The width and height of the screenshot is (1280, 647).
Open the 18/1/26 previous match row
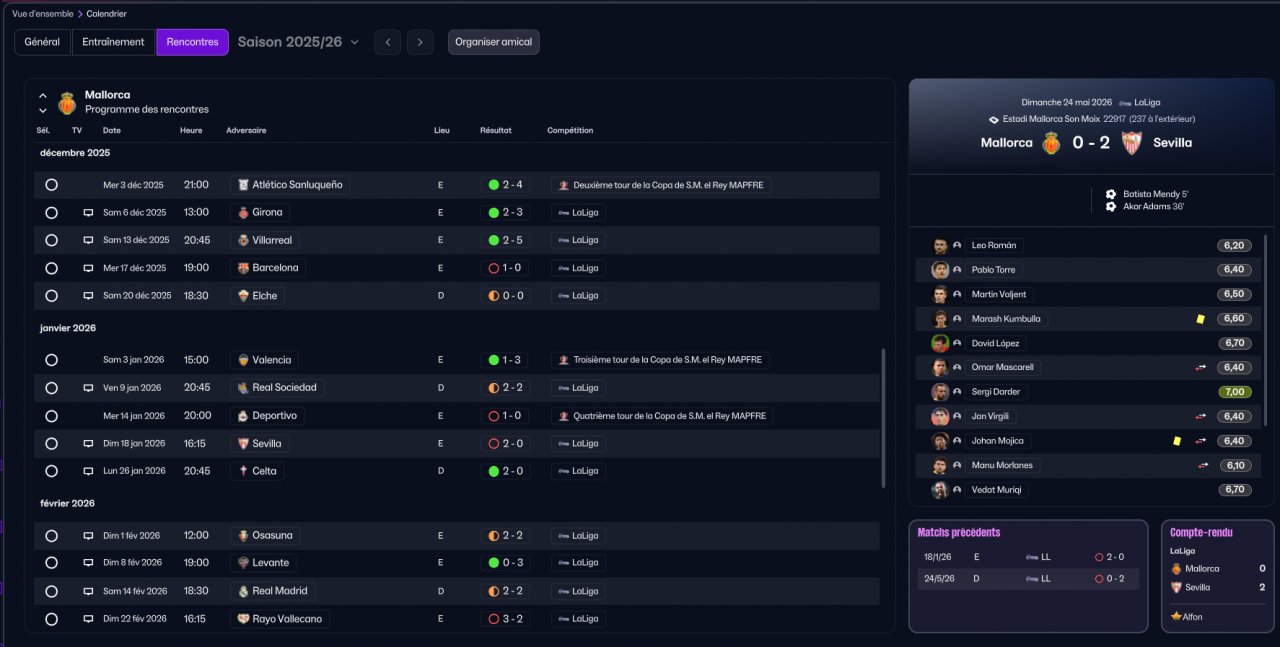[x=1028, y=557]
